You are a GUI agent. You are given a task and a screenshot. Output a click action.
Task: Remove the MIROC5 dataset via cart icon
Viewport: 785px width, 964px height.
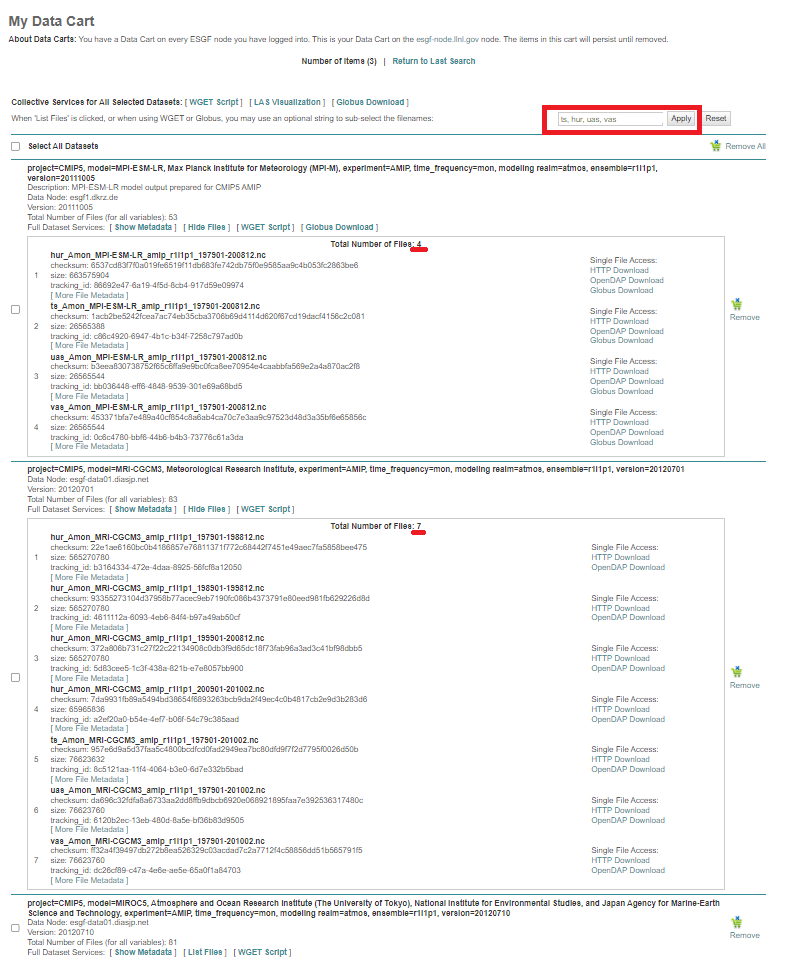point(736,922)
